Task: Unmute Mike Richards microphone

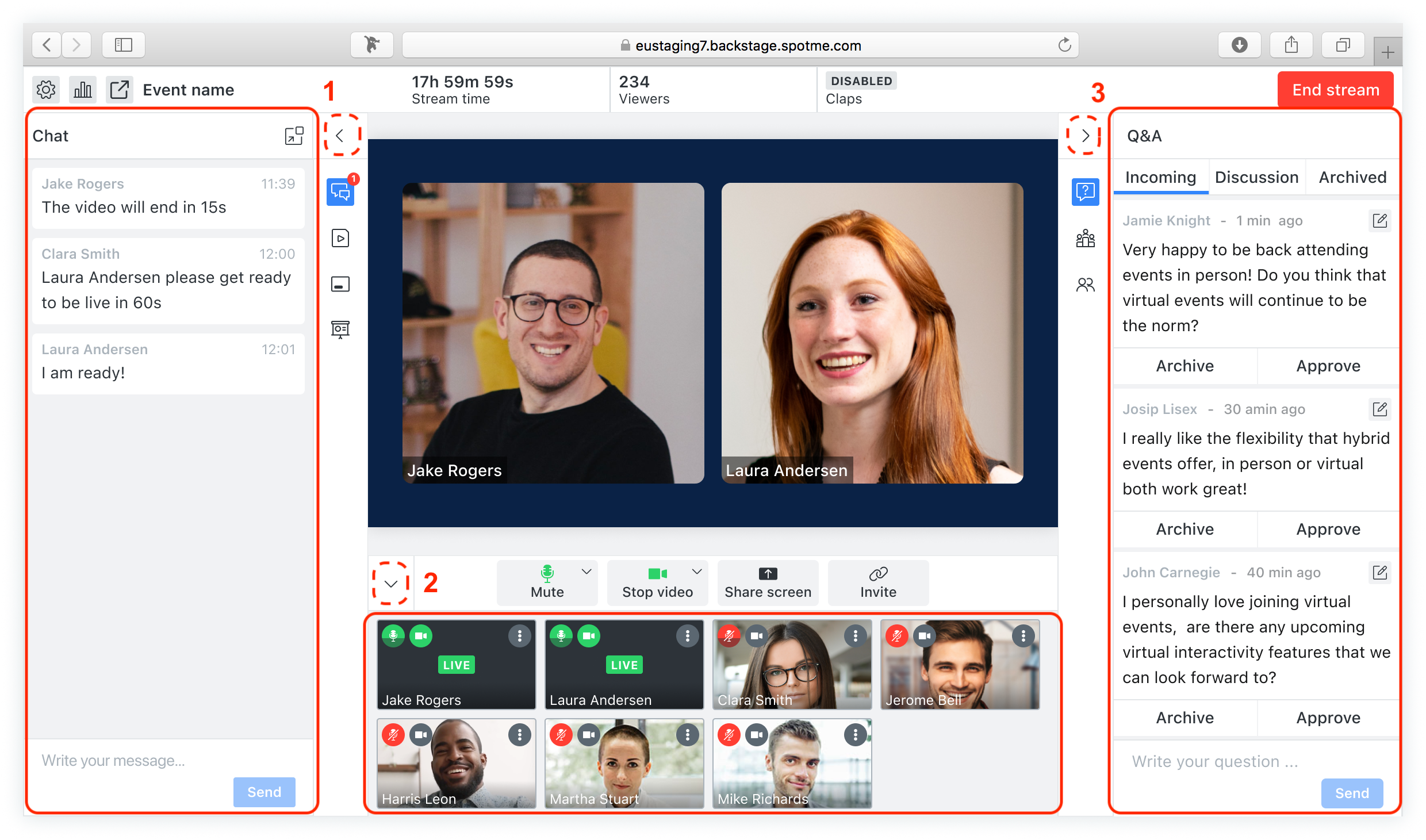Action: (x=729, y=735)
